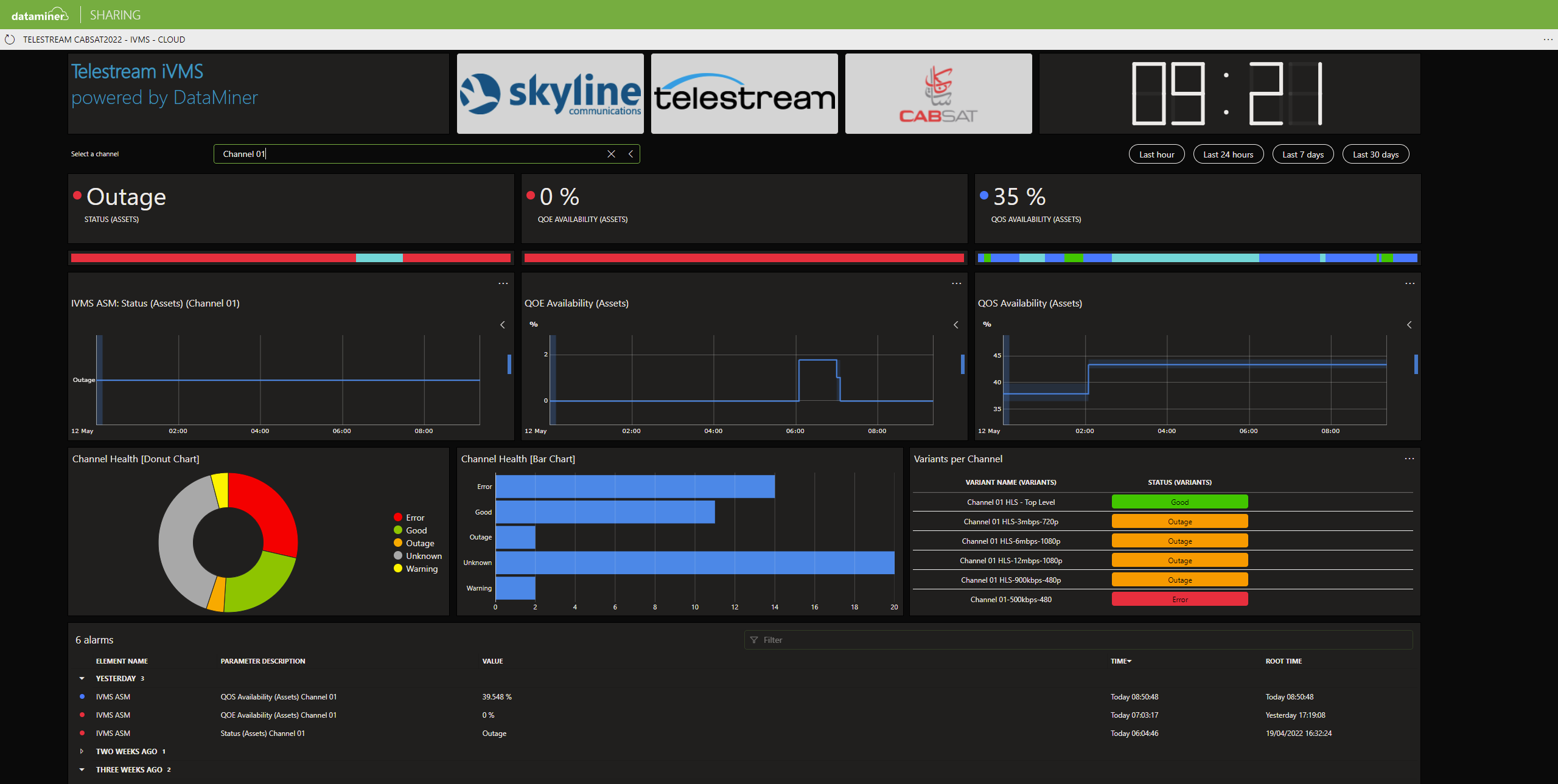Click the red dot beside 0 % QOE
The image size is (1558, 784).
click(x=531, y=195)
